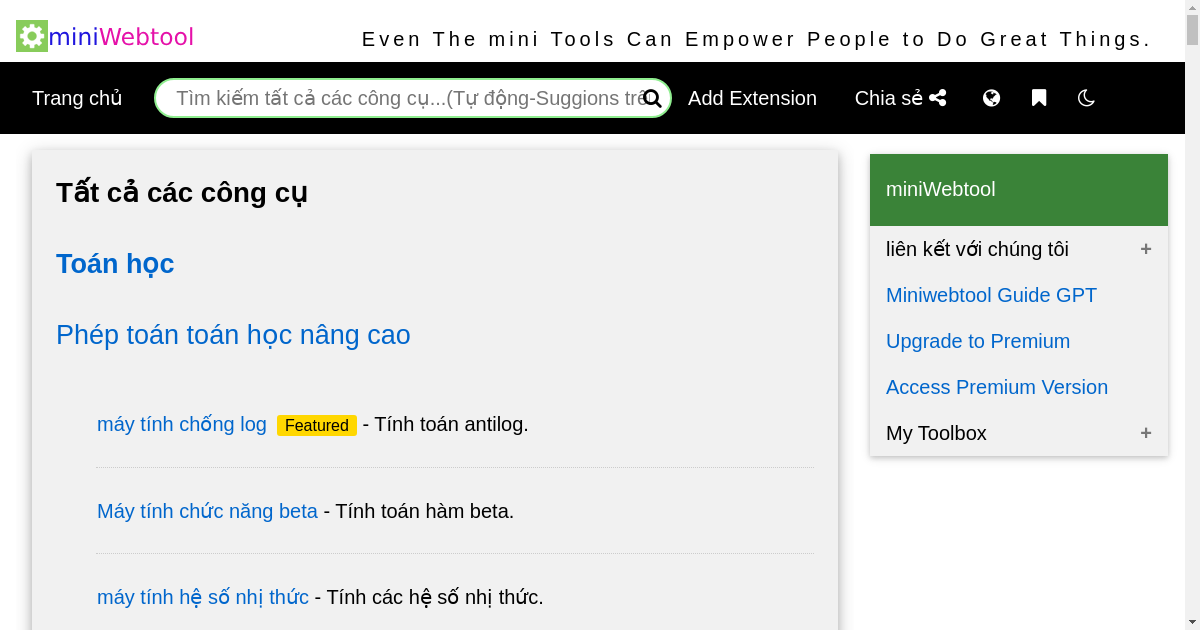Click Add Extension in the navbar
Viewport: 1200px width, 630px height.
pos(752,98)
